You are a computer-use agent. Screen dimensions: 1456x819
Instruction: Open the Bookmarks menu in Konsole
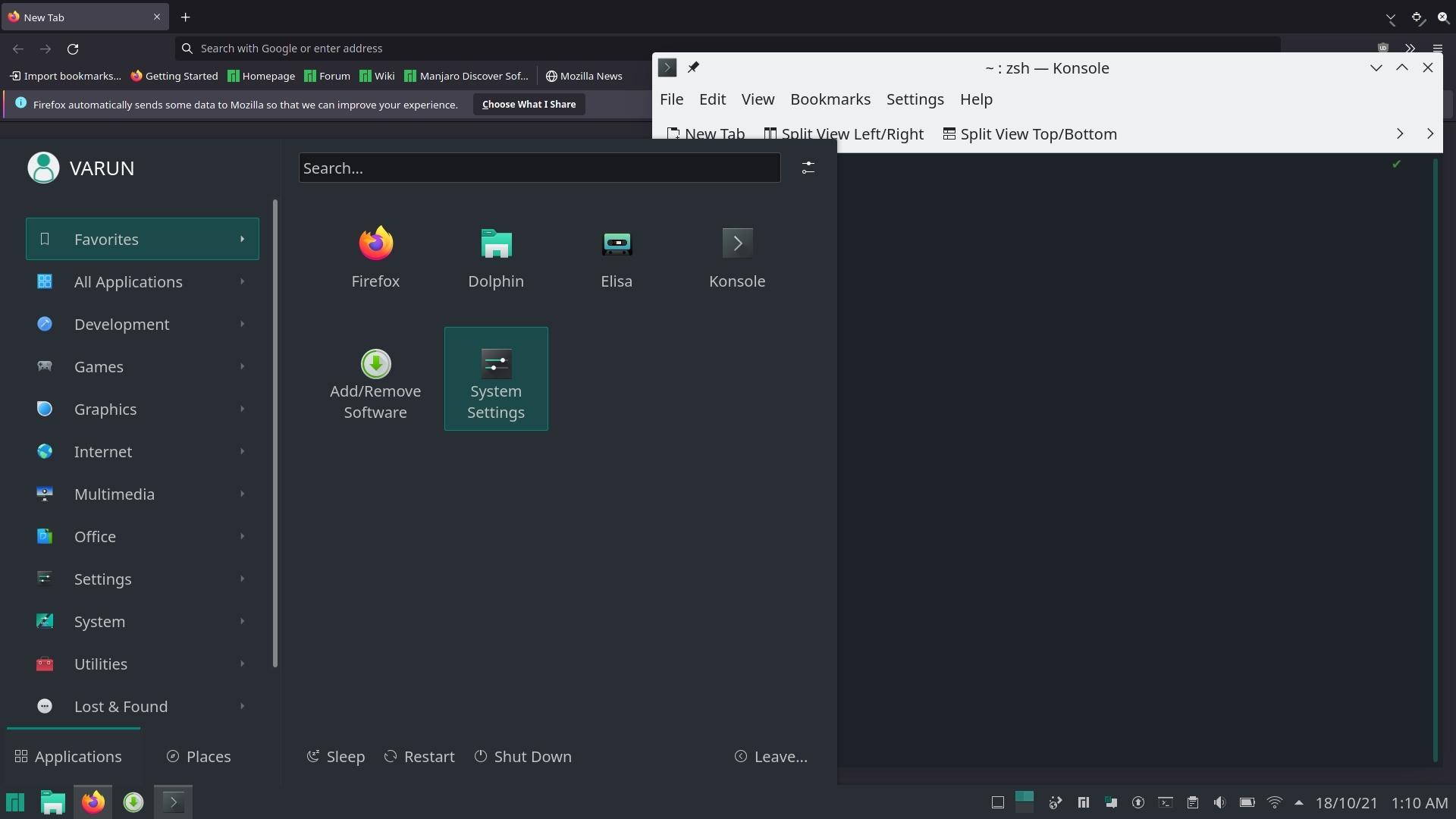(830, 99)
